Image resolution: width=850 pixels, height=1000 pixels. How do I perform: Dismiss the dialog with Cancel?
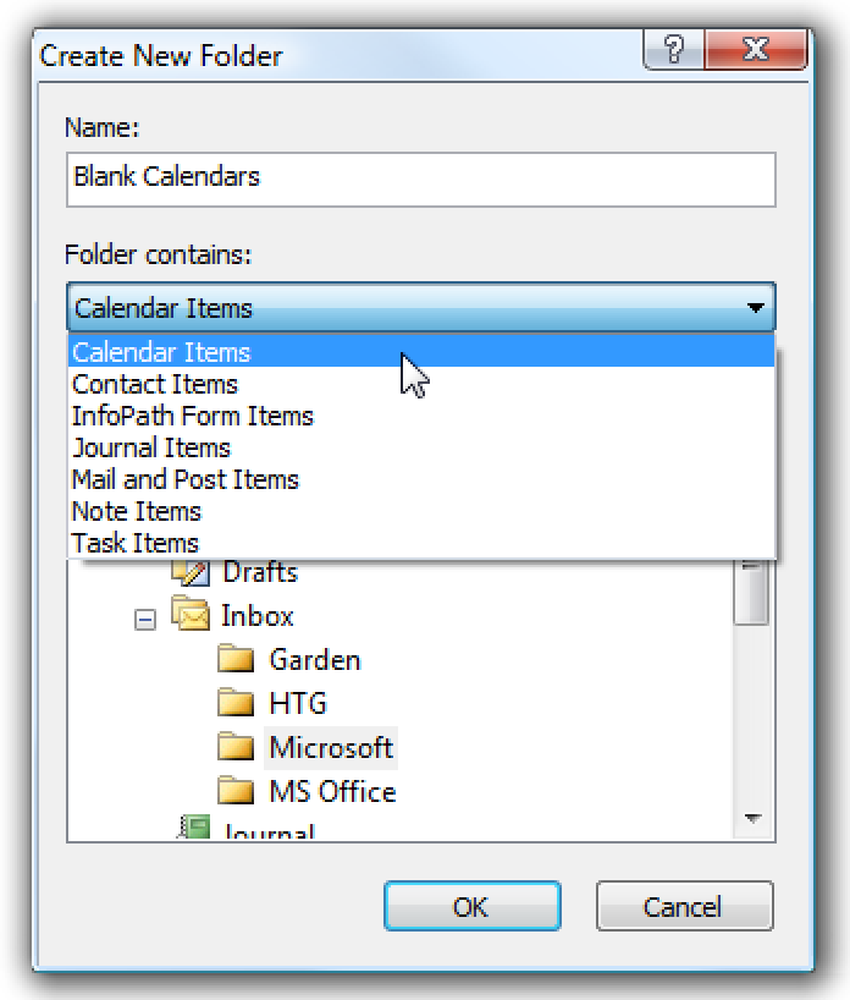point(685,906)
